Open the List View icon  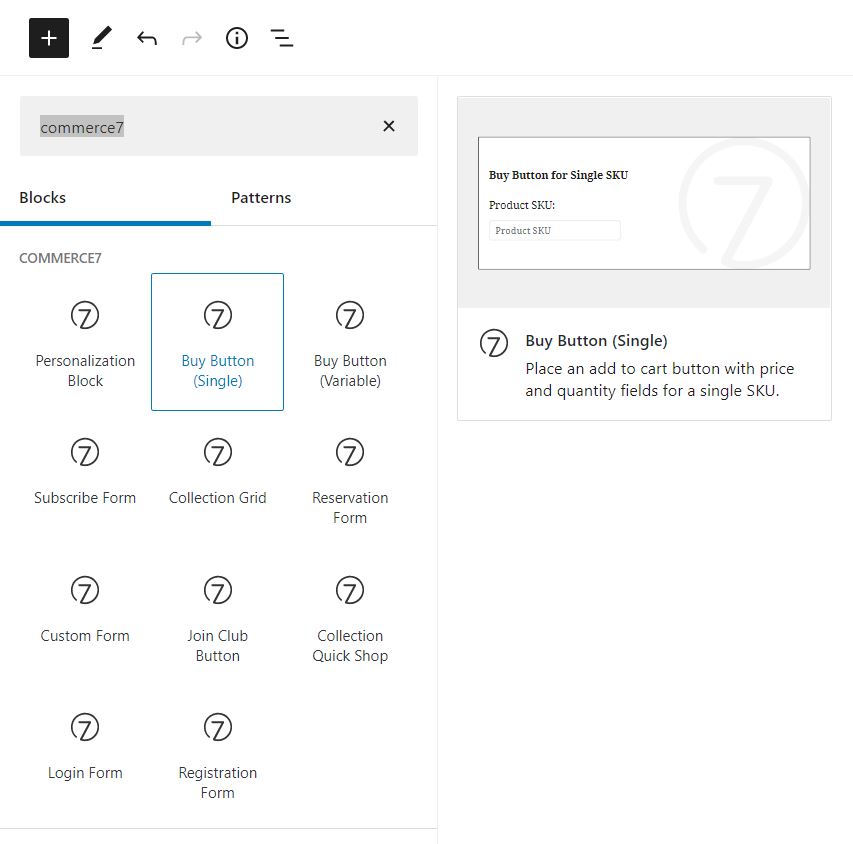pos(282,39)
